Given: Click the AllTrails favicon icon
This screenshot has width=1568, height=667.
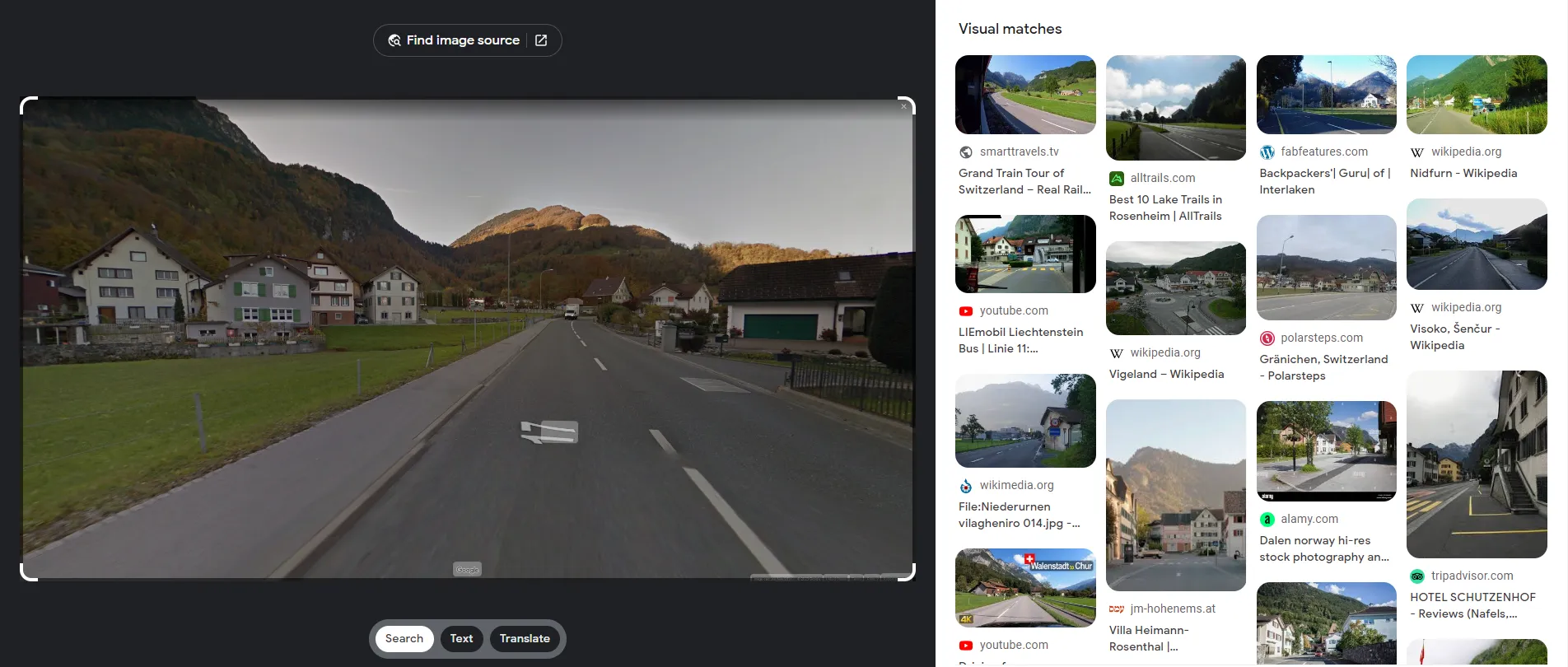Looking at the screenshot, I should (x=1117, y=179).
